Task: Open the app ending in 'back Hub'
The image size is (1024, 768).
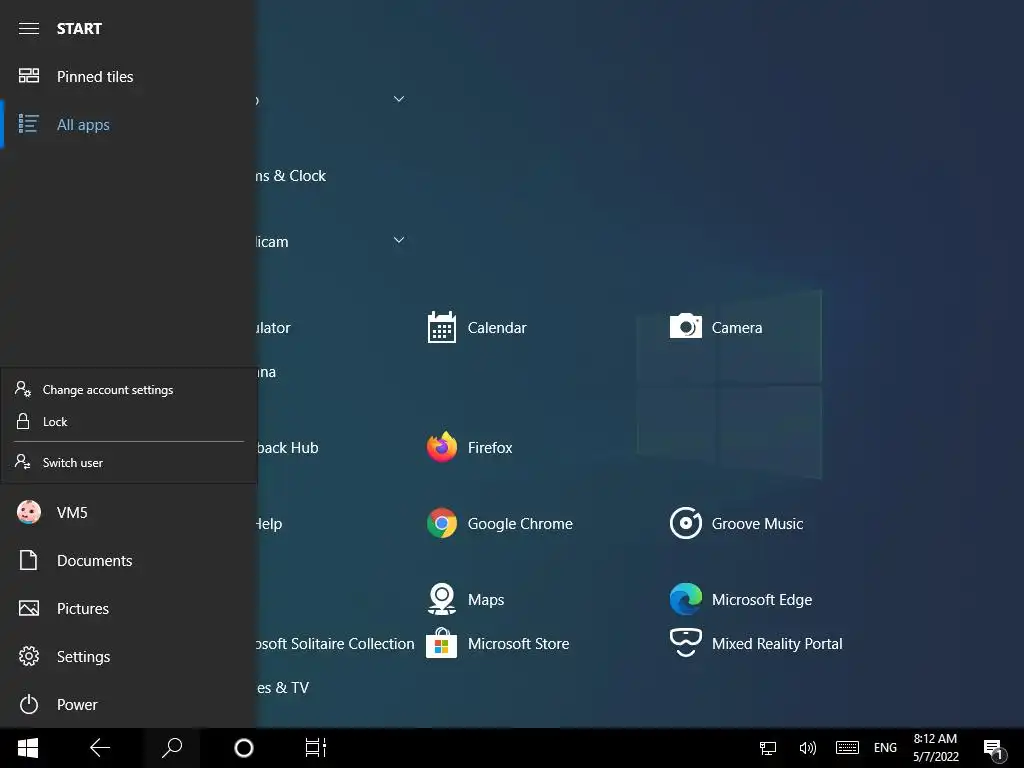Action: click(287, 448)
